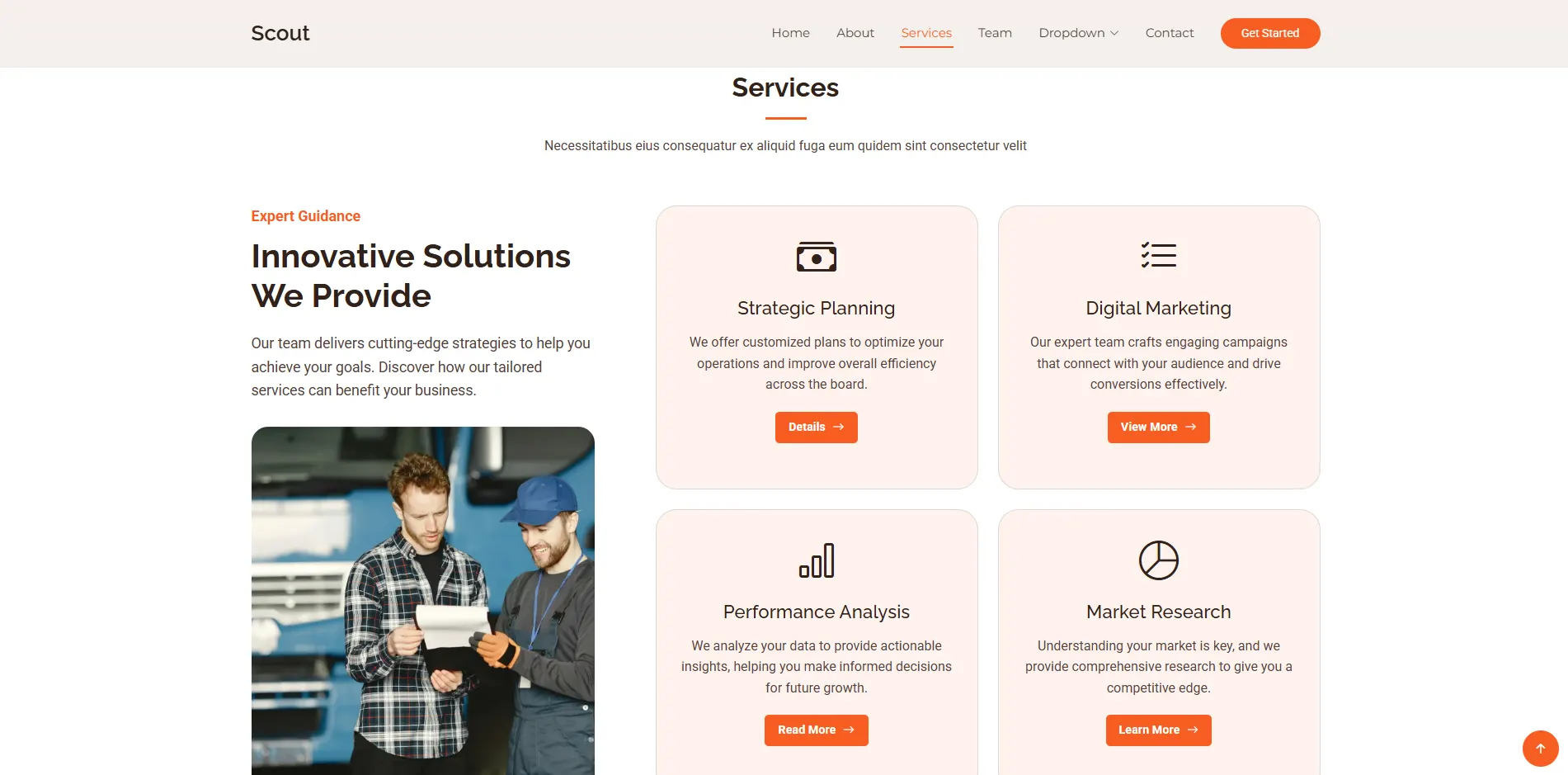Expand the Dropdown menu chevron

click(1114, 33)
